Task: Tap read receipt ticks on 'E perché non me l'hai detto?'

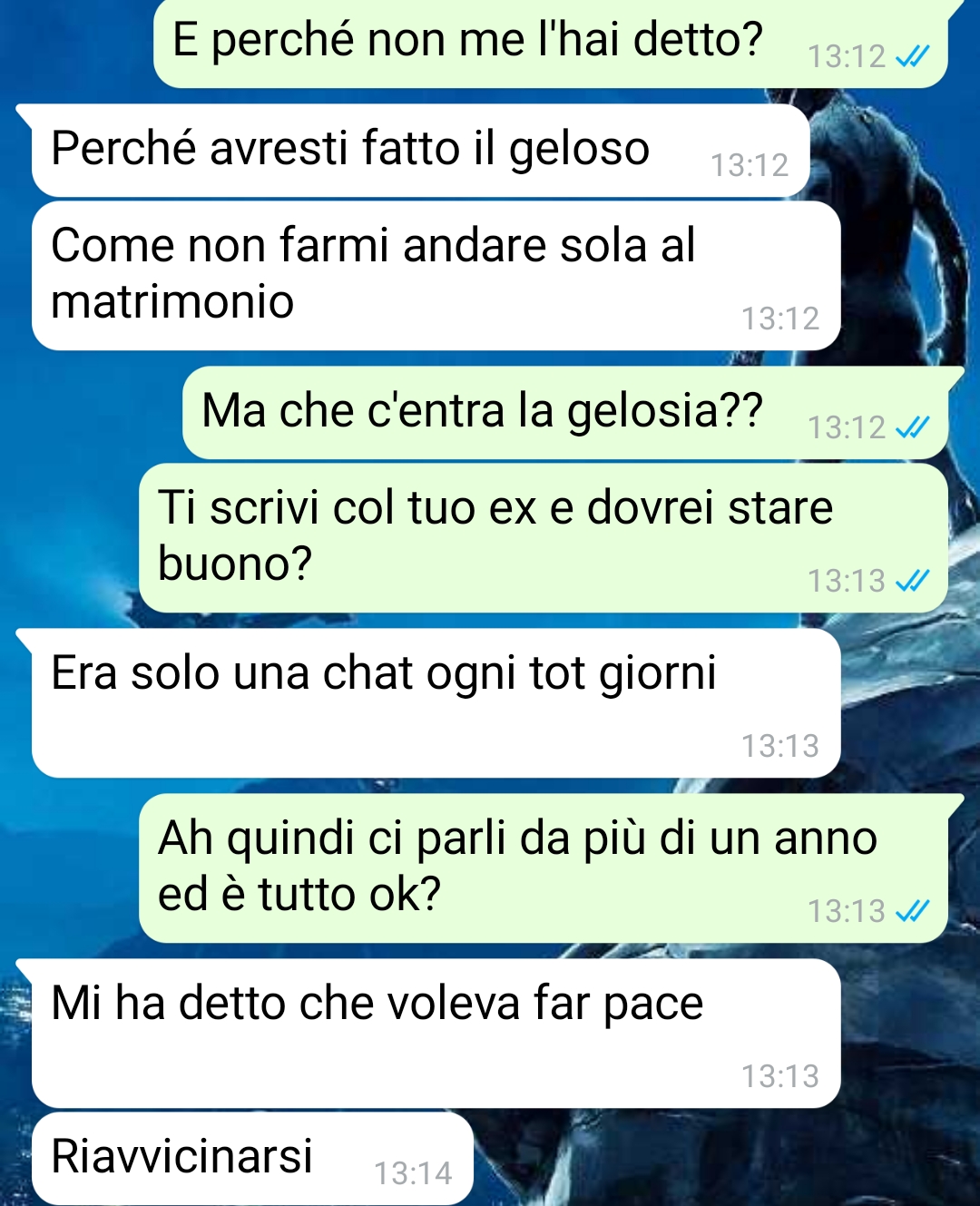Action: click(912, 57)
